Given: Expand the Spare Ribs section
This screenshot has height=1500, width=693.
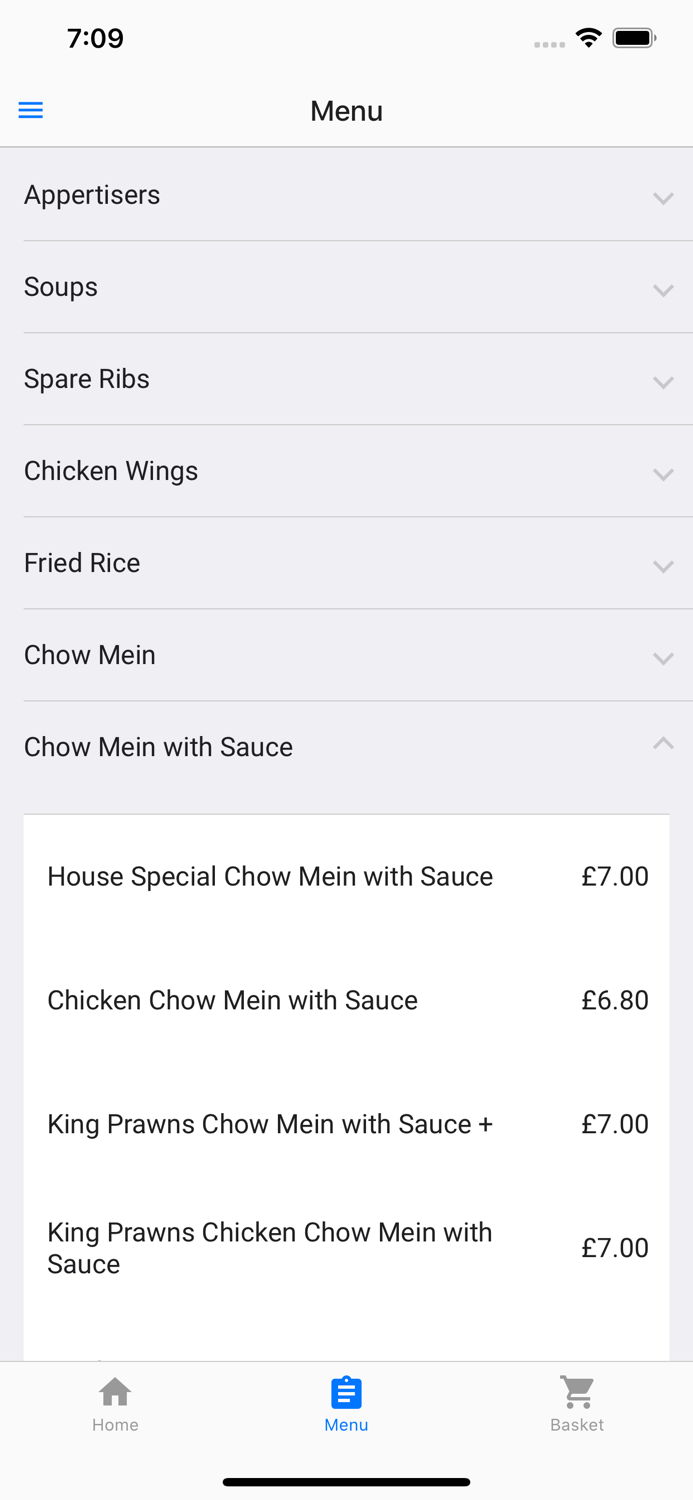Looking at the screenshot, I should click(x=346, y=379).
